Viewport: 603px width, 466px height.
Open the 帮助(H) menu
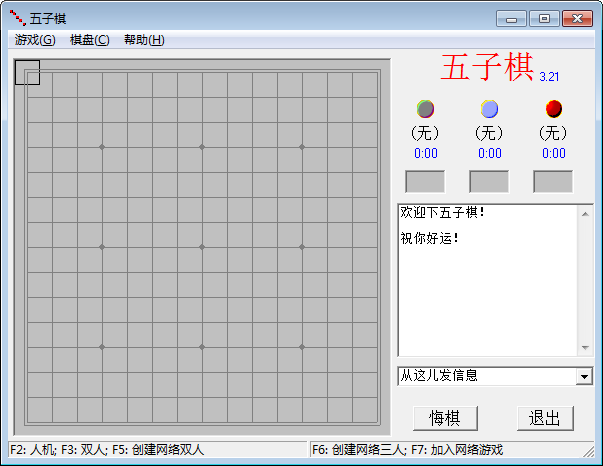coord(144,40)
